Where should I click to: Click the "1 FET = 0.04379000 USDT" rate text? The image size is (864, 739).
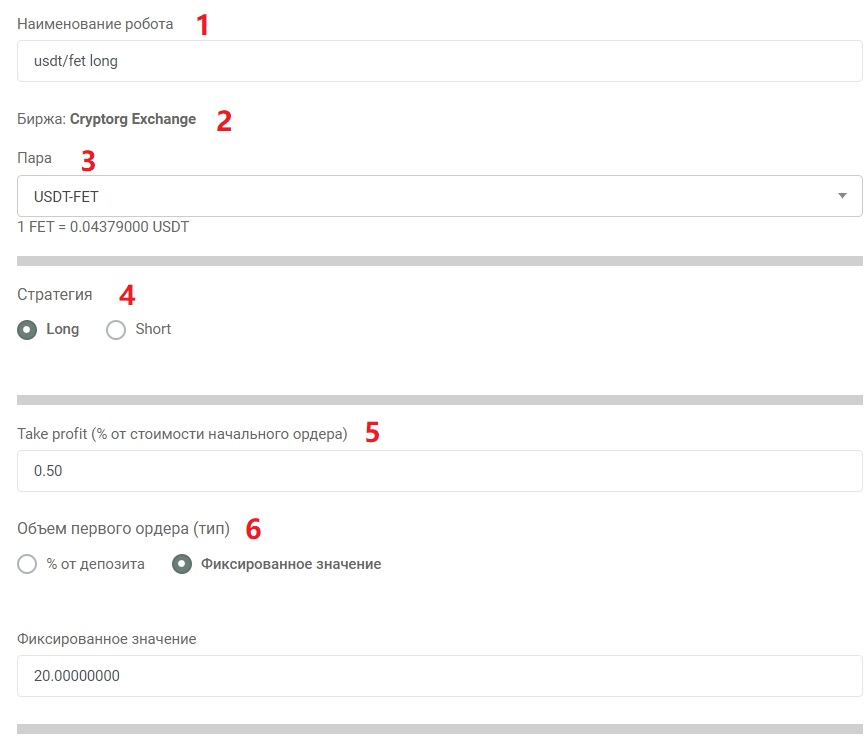click(x=103, y=227)
